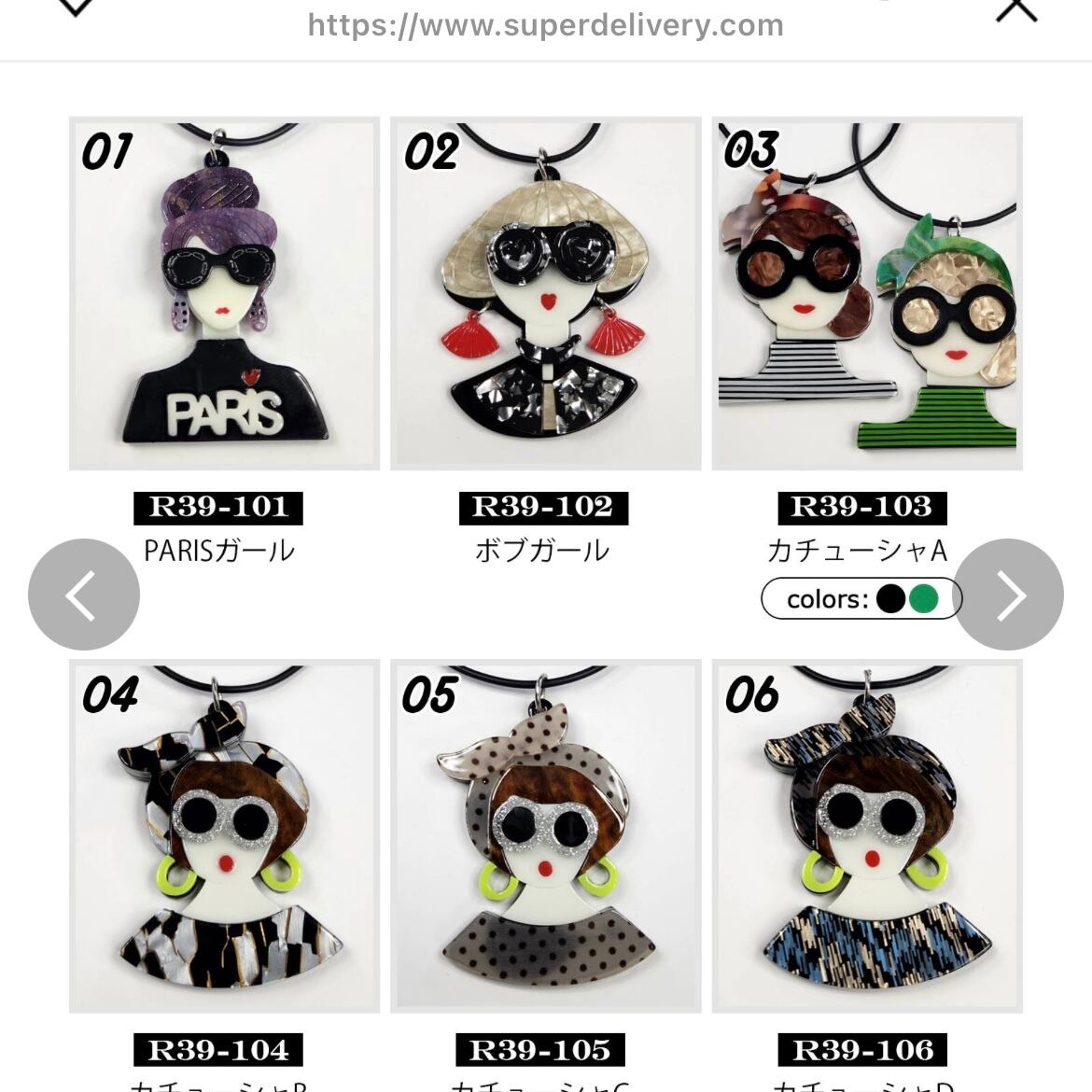1092x1092 pixels.
Task: Open the superdelivery.com URL bar
Action: coord(545,25)
